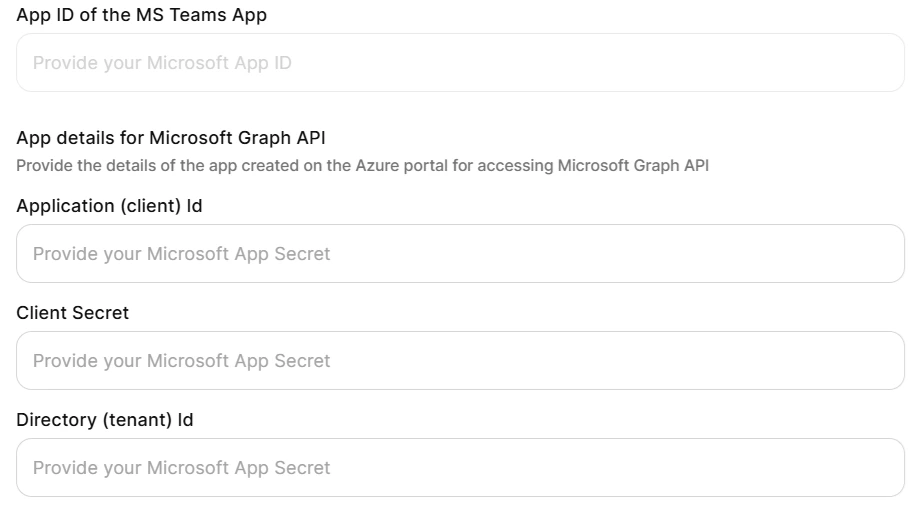Click the 'Directory (tenant) Id' label
The width and height of the screenshot is (913, 515).
coord(104,419)
